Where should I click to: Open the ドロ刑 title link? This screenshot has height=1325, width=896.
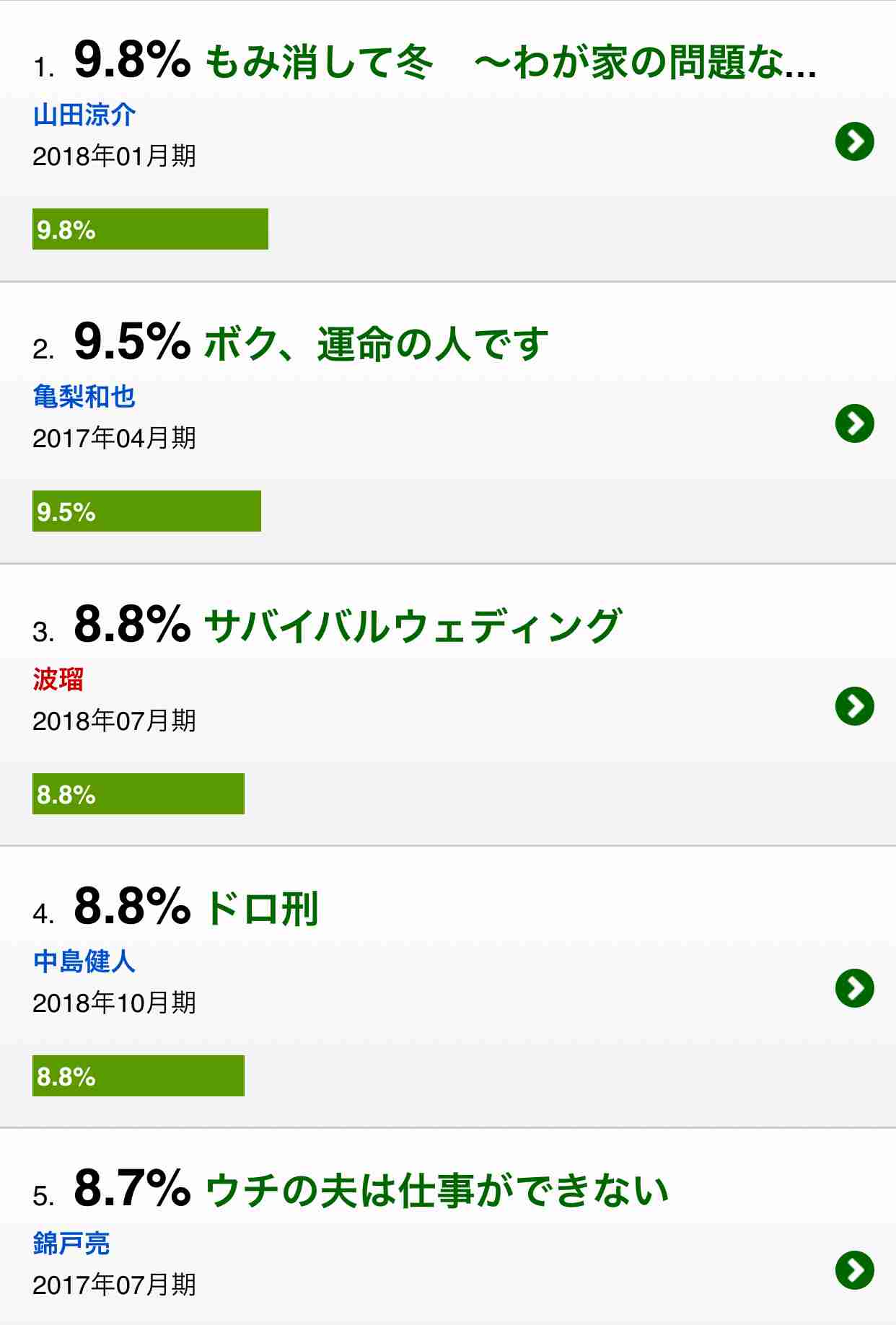click(262, 908)
